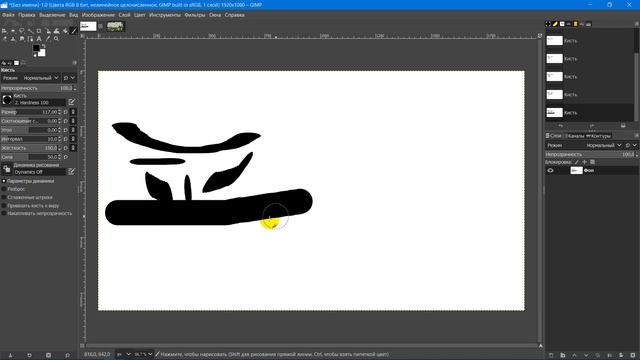Save tool preset icon at bottom left

point(11,355)
